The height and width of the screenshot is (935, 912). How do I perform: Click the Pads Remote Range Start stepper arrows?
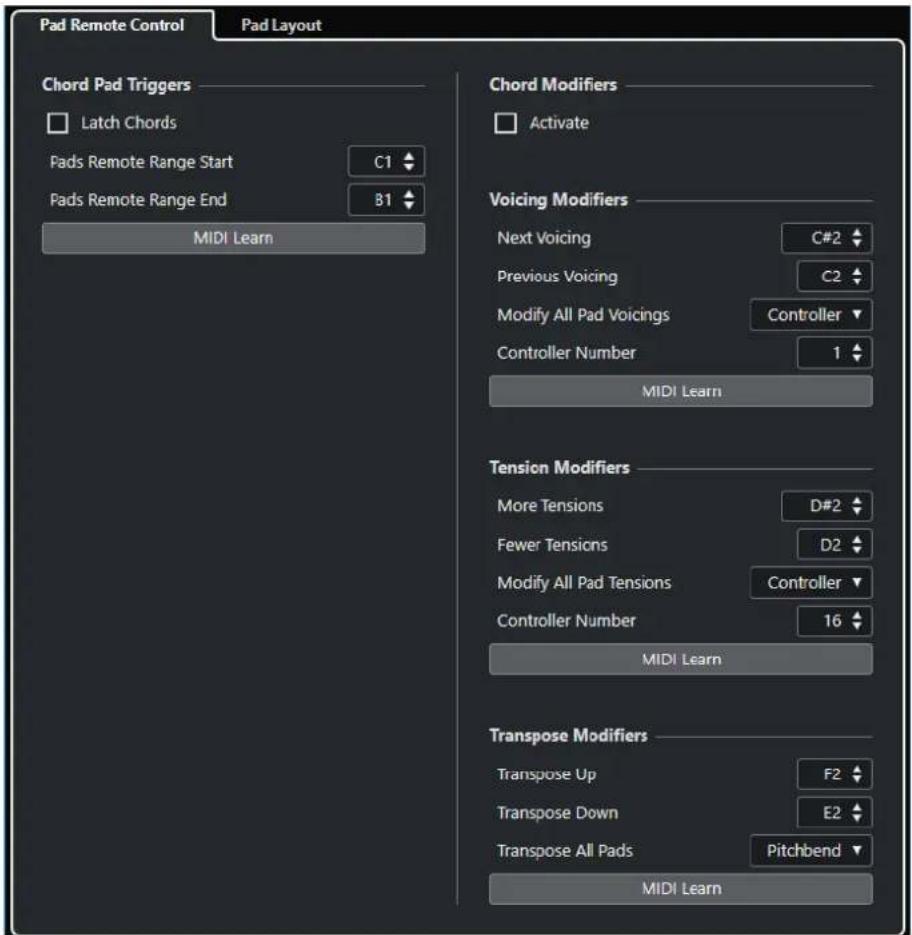click(409, 162)
